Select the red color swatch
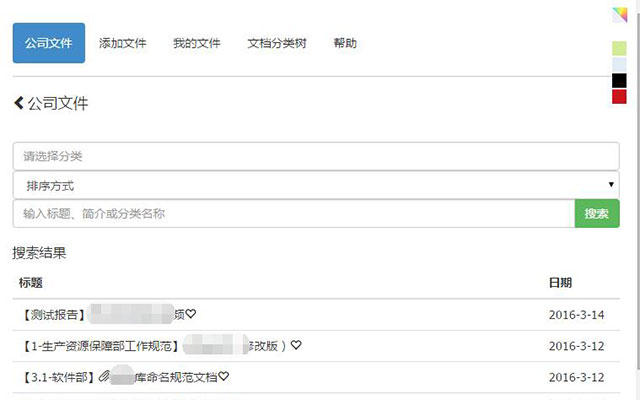This screenshot has height=400, width=640. [619, 97]
